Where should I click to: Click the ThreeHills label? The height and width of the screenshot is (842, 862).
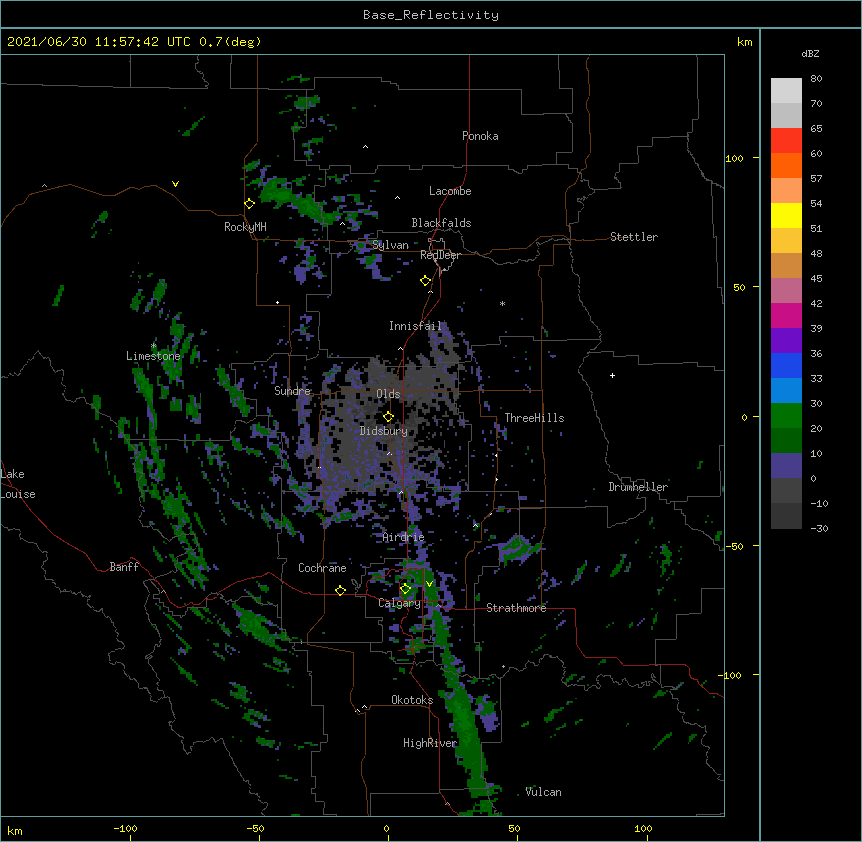pyautogui.click(x=534, y=418)
